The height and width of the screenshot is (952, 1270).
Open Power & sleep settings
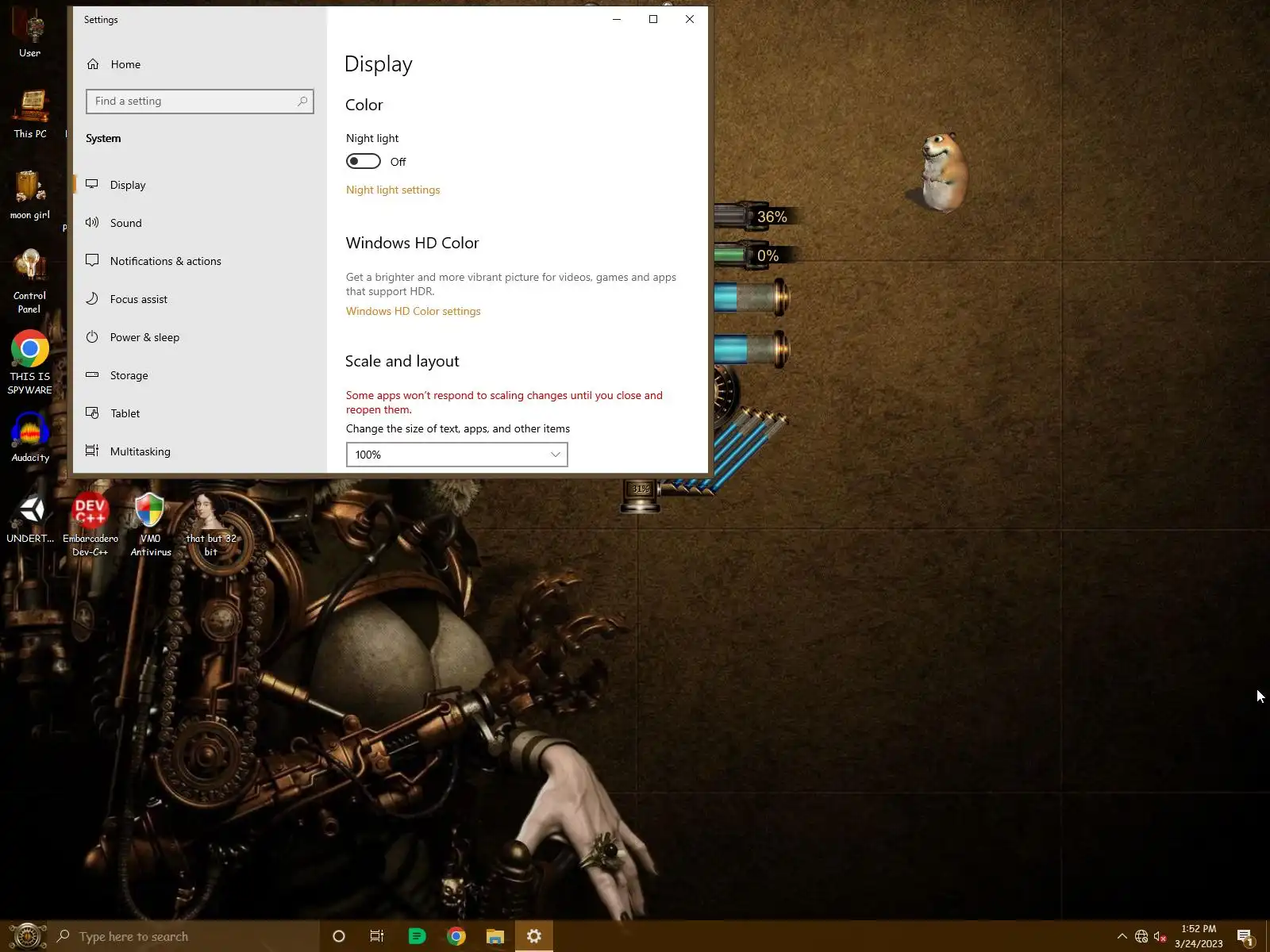tap(144, 337)
